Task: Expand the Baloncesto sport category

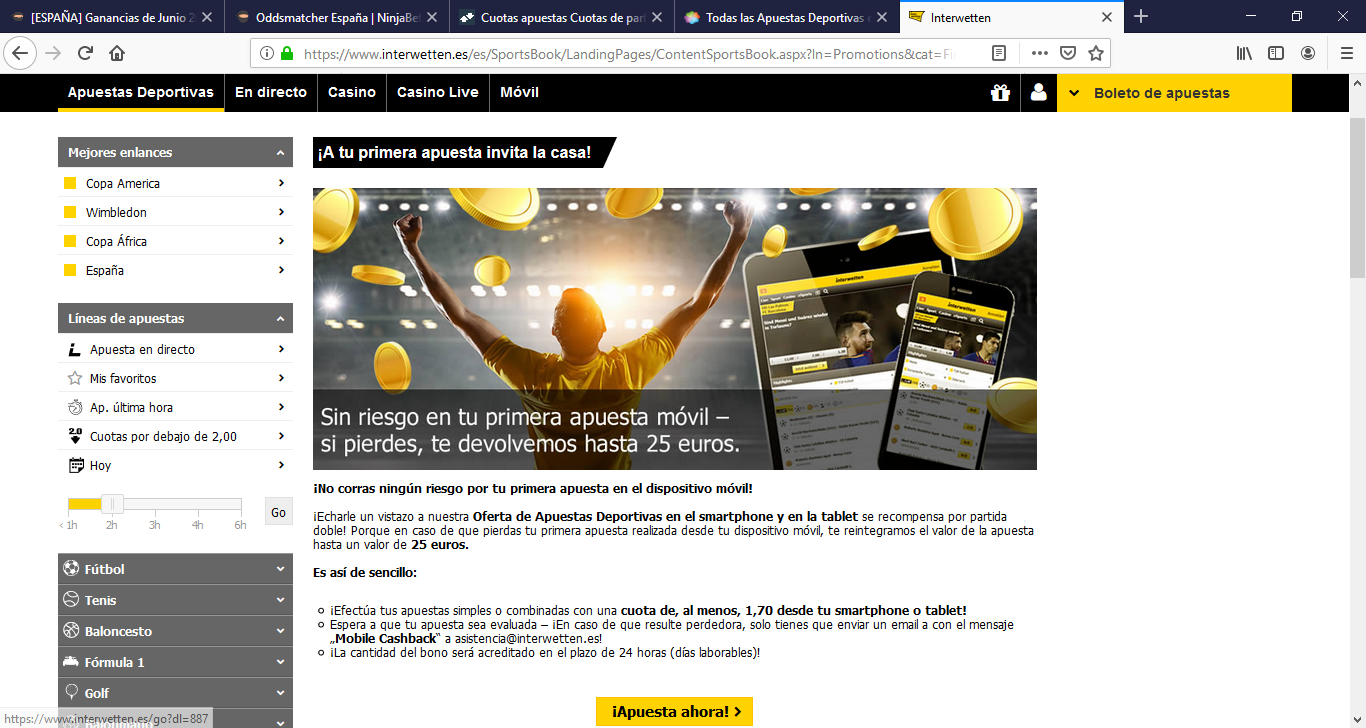Action: click(281, 631)
